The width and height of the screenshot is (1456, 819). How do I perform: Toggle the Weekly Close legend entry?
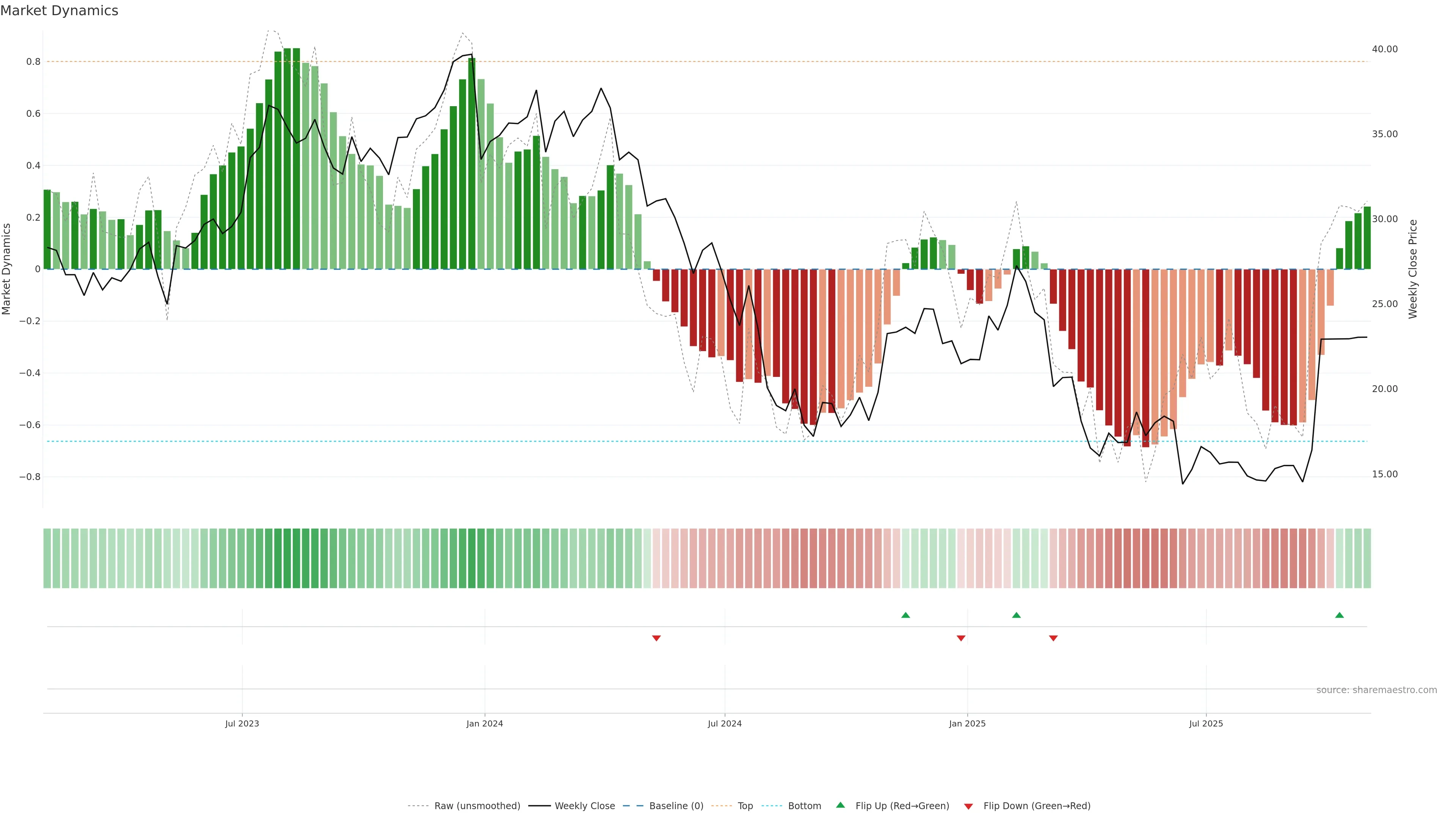point(584,806)
